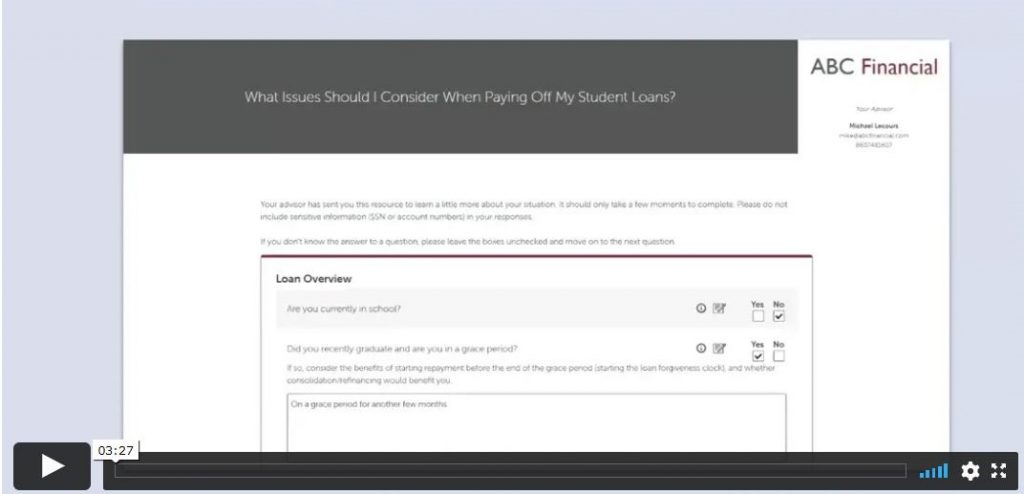This screenshot has width=1024, height=494.
Task: Adjust the volume bars
Action: [933, 471]
